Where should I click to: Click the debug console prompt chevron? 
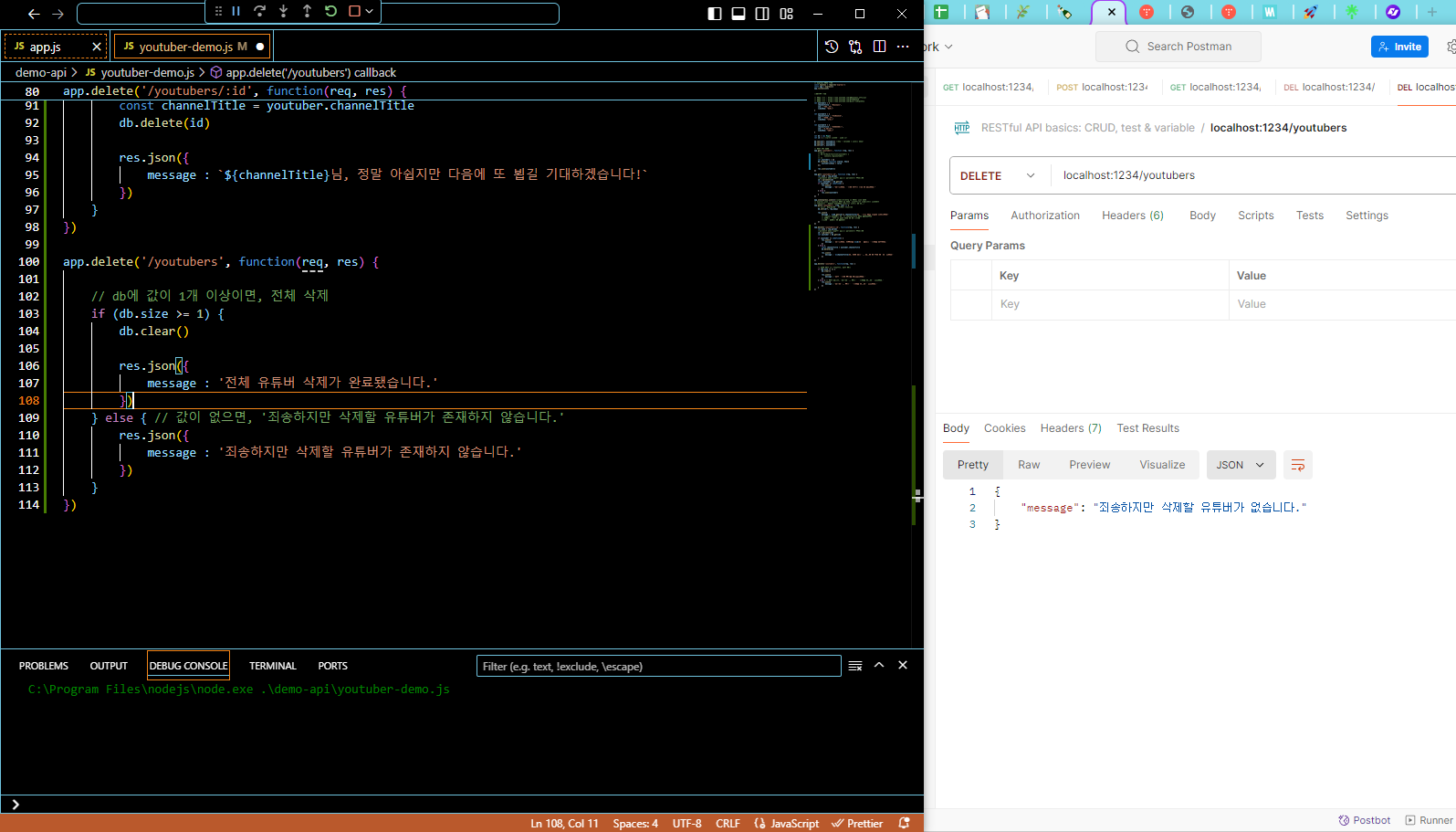point(16,804)
